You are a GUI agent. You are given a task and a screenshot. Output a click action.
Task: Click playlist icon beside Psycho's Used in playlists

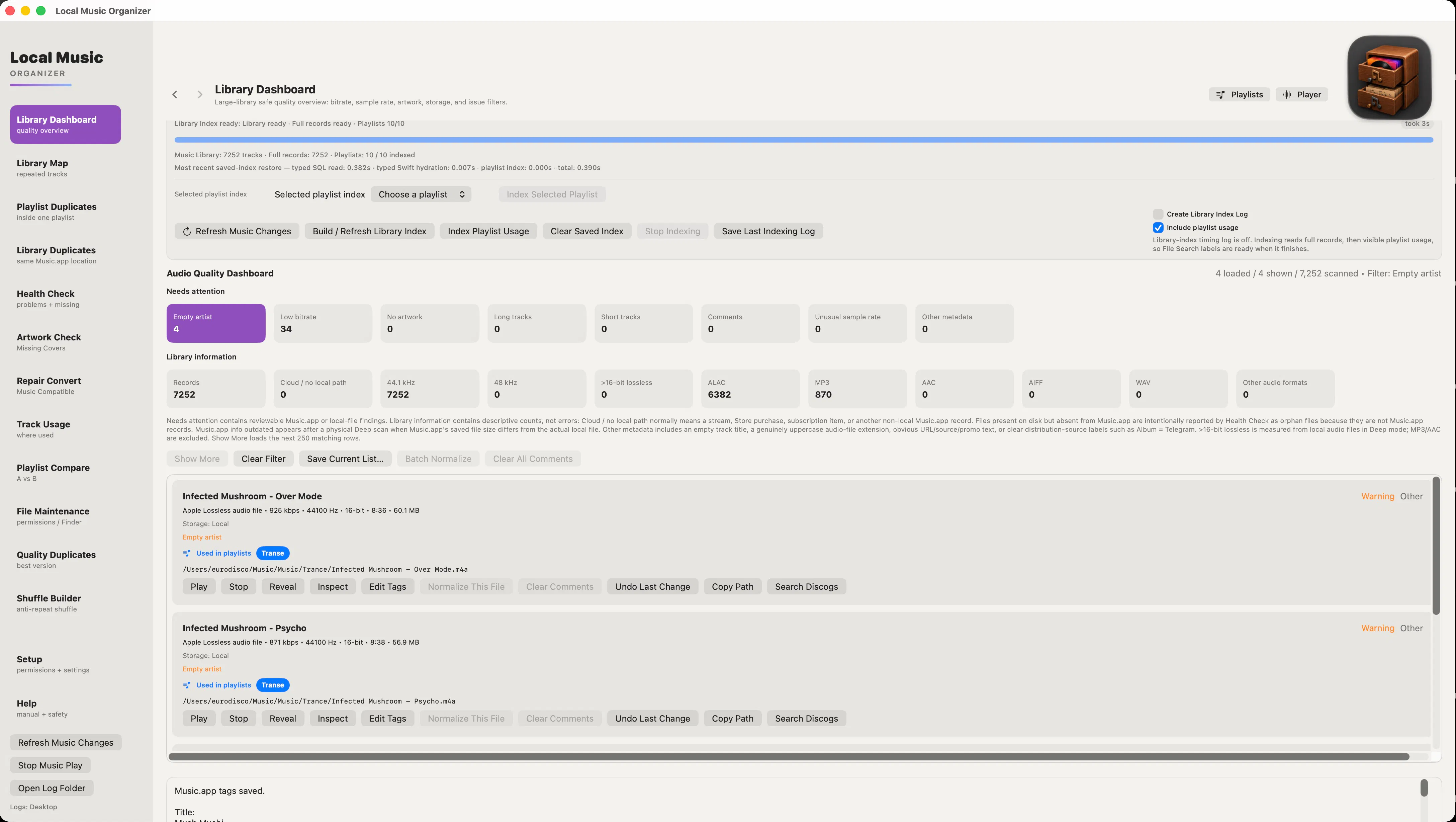[187, 685]
